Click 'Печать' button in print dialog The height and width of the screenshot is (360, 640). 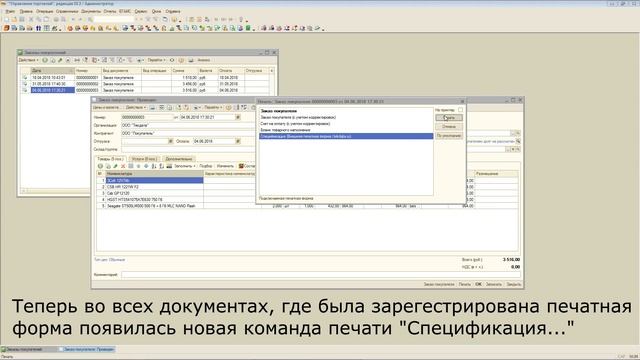(x=449, y=118)
